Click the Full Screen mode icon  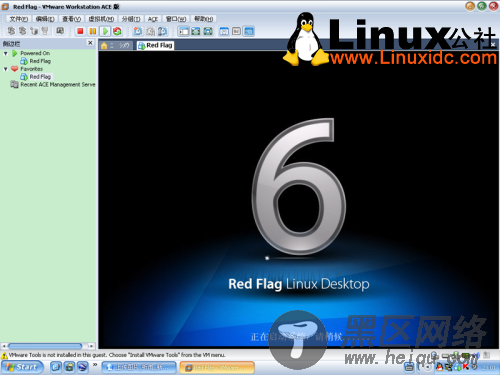[196, 31]
